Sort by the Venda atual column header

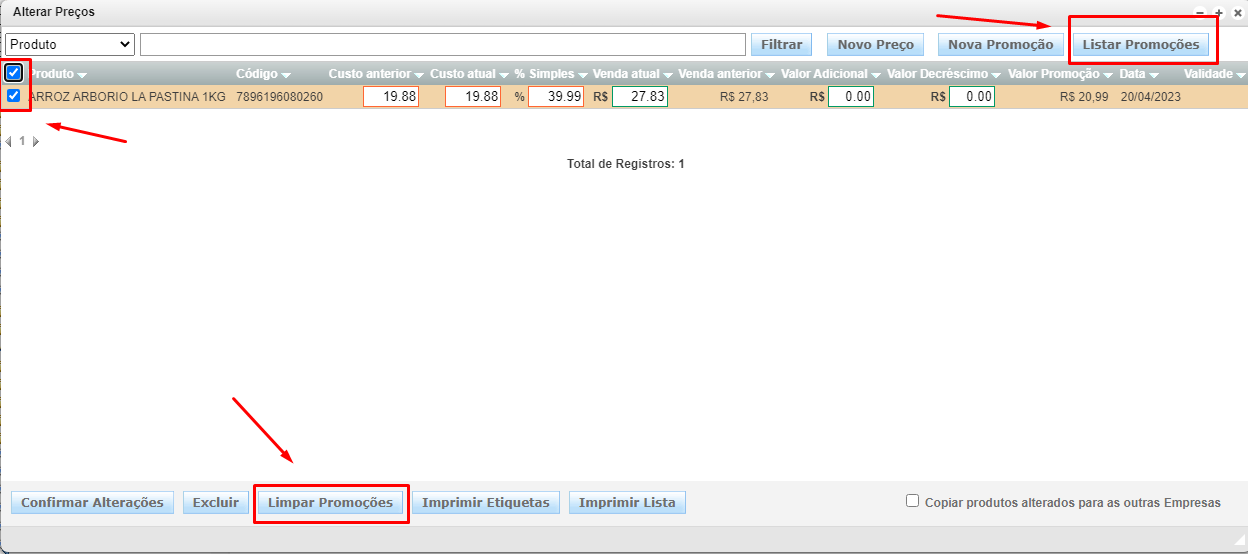(626, 74)
